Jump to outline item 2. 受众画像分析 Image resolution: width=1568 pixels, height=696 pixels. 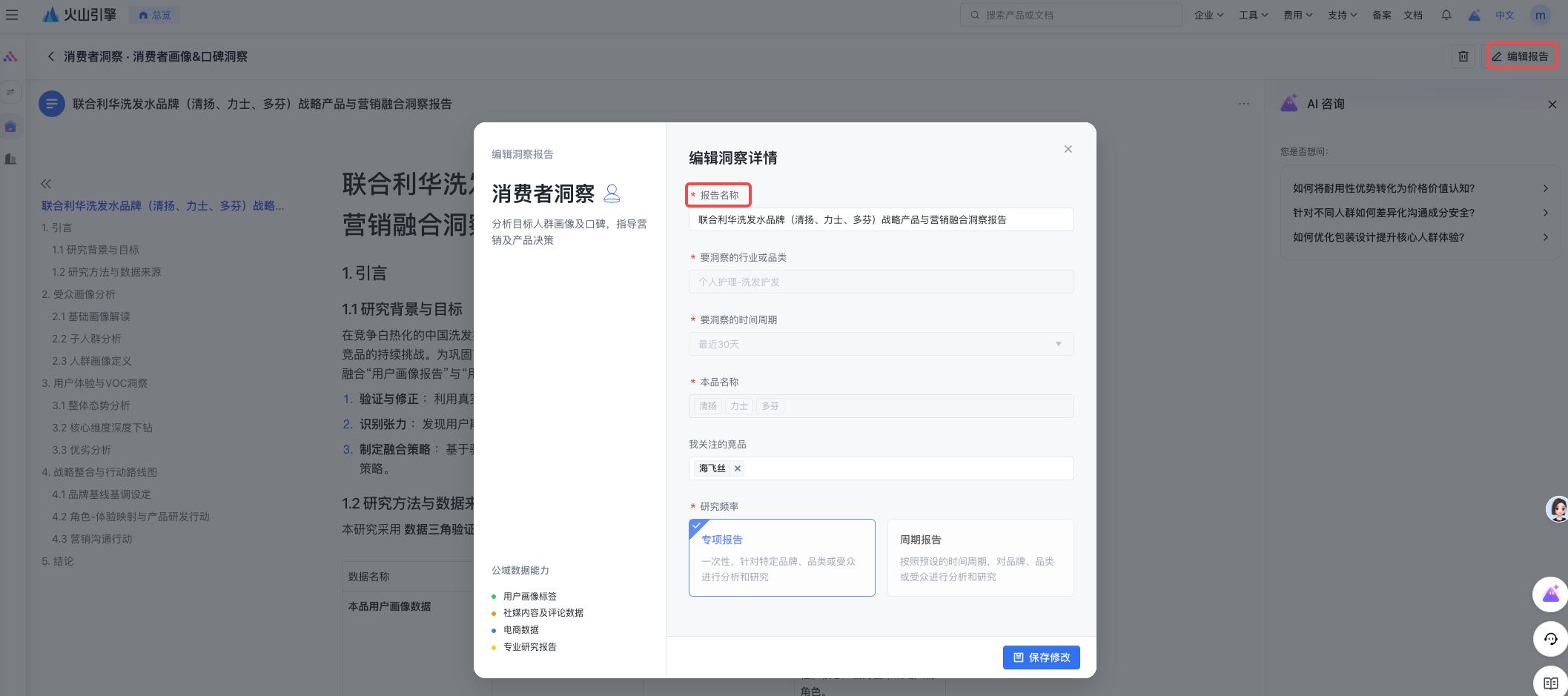click(79, 294)
